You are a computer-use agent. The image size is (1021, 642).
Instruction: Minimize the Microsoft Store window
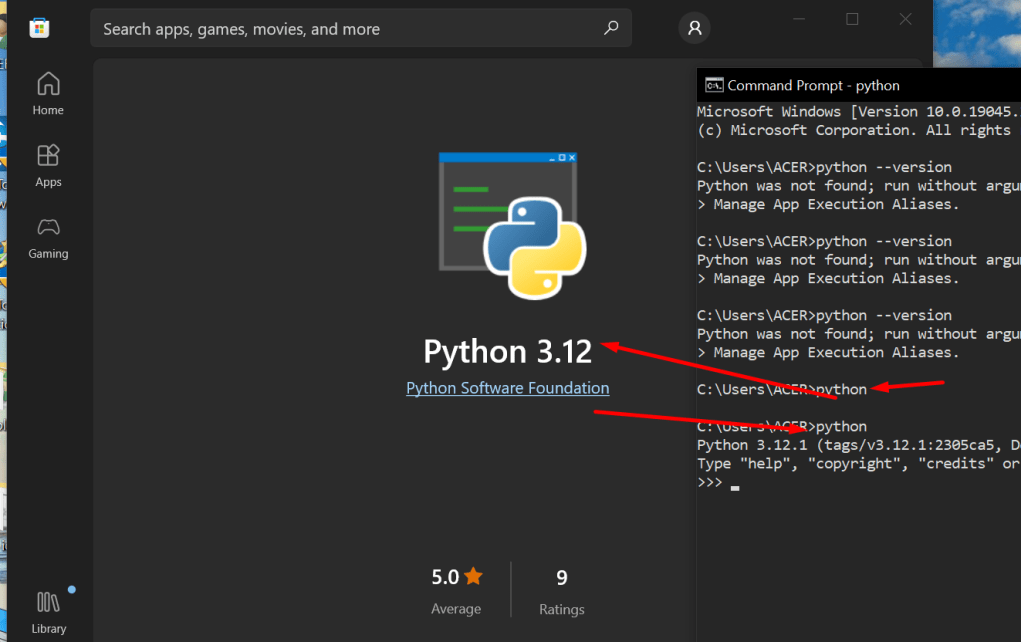pyautogui.click(x=800, y=19)
